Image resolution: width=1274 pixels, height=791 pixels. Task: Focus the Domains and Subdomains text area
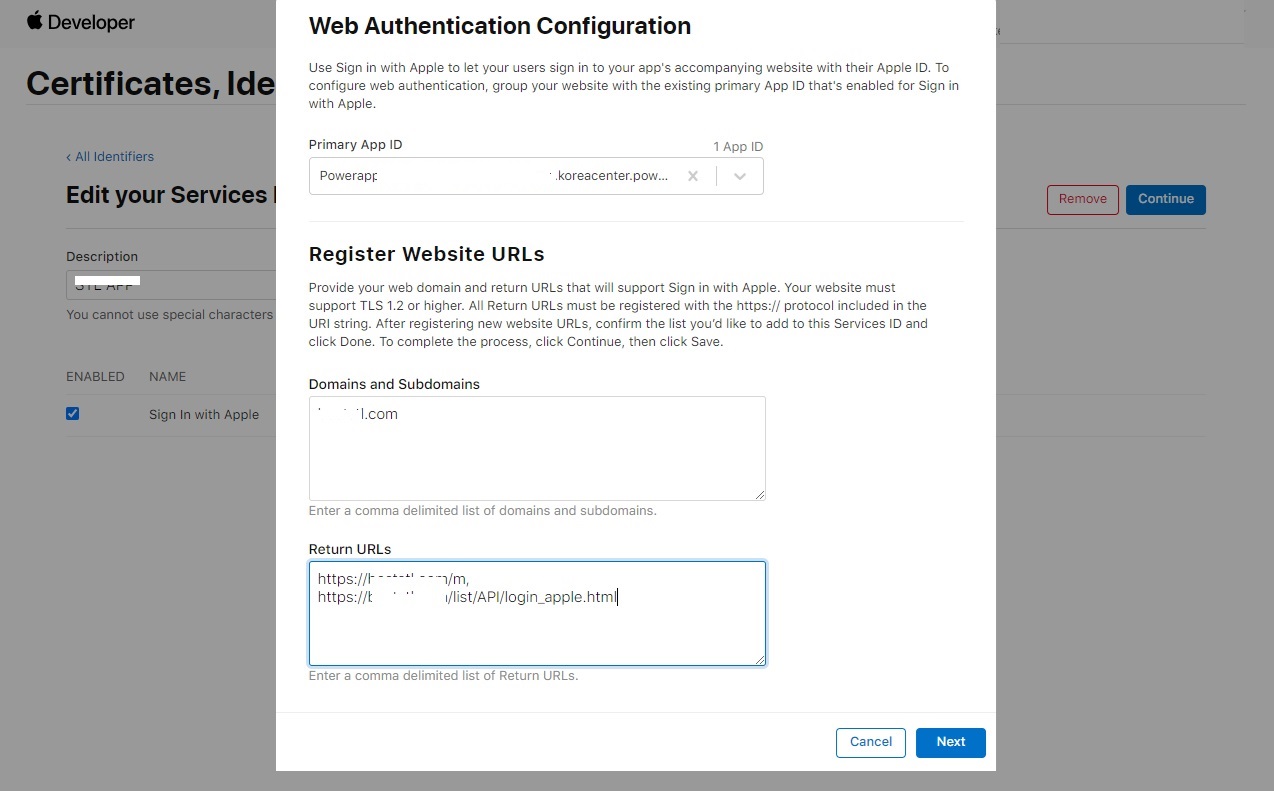tap(536, 448)
